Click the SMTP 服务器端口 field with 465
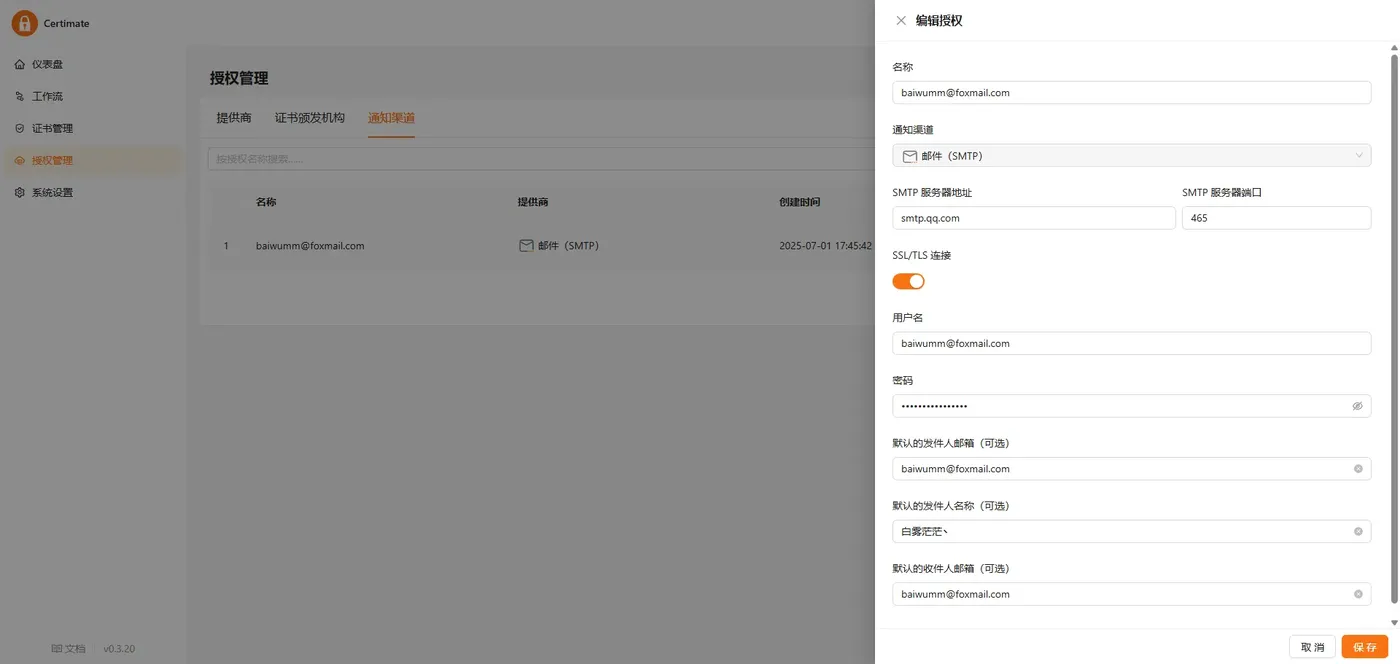The image size is (1400, 664). (x=1276, y=218)
